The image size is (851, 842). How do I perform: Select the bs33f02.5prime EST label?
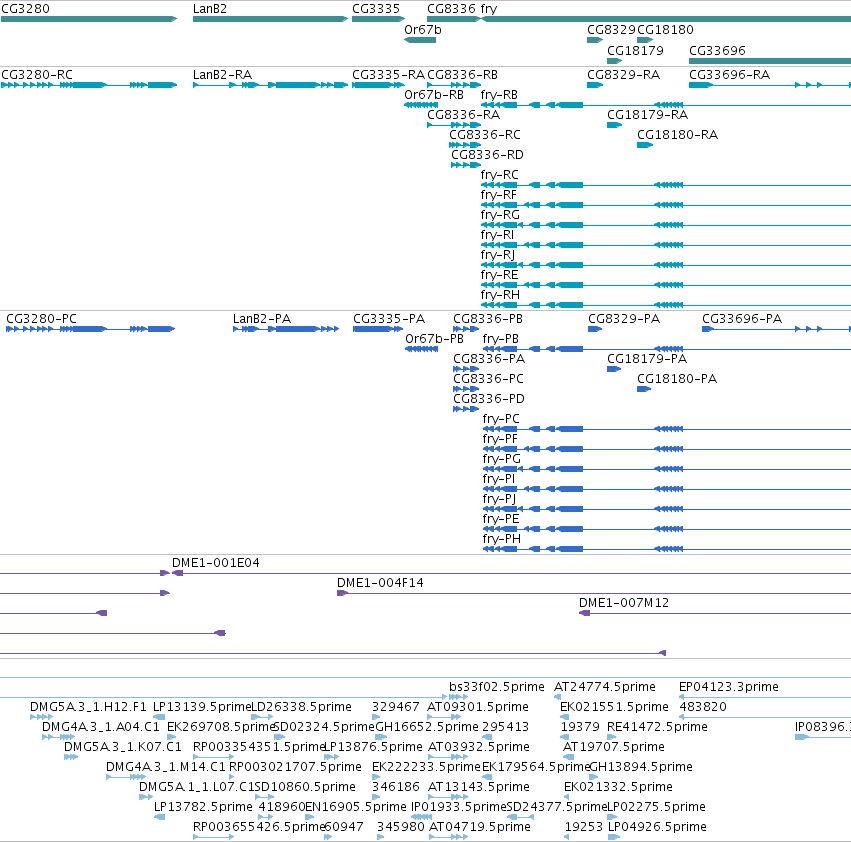click(x=497, y=687)
